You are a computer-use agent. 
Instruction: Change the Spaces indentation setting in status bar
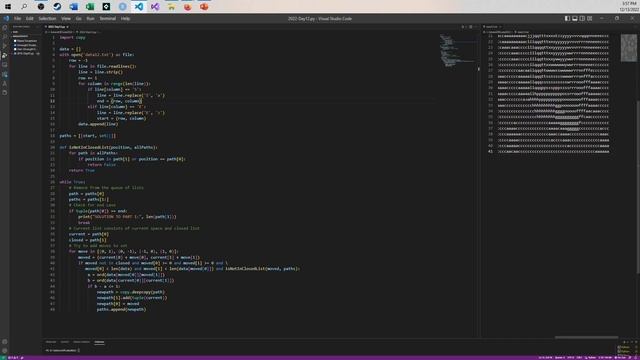tap(560, 358)
